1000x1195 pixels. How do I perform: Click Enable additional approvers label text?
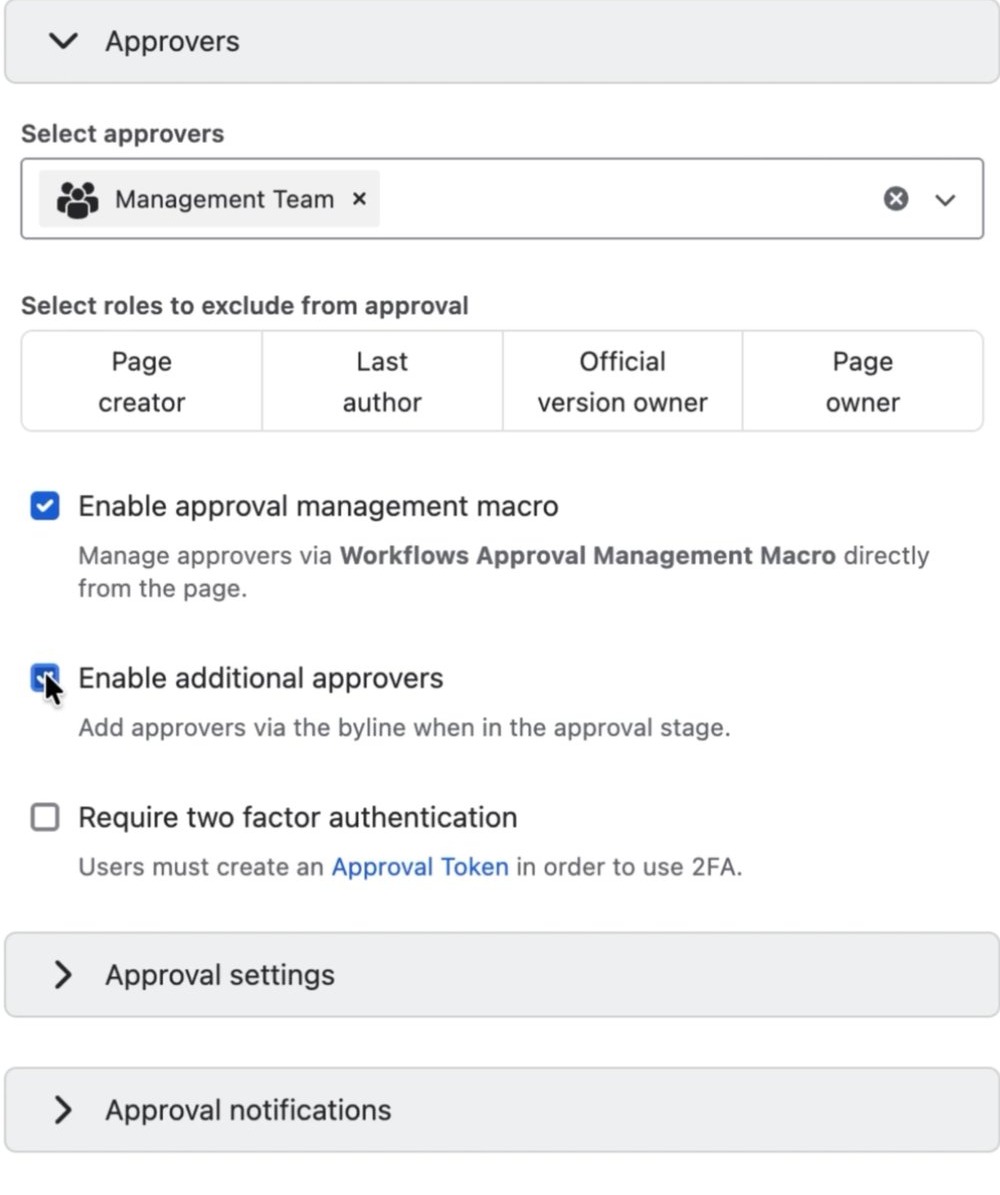[x=261, y=678]
